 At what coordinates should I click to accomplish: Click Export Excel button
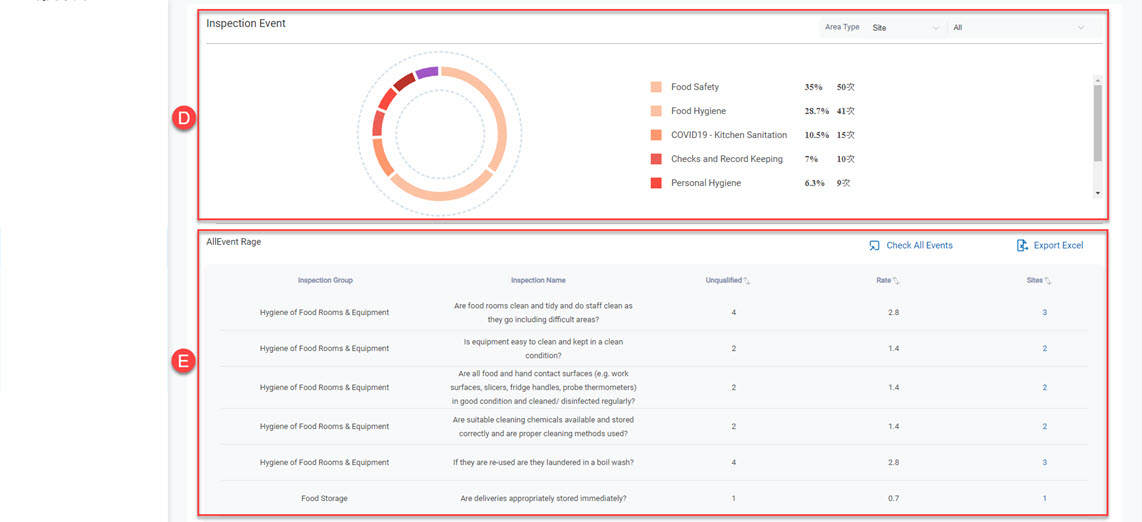[x=1058, y=245]
